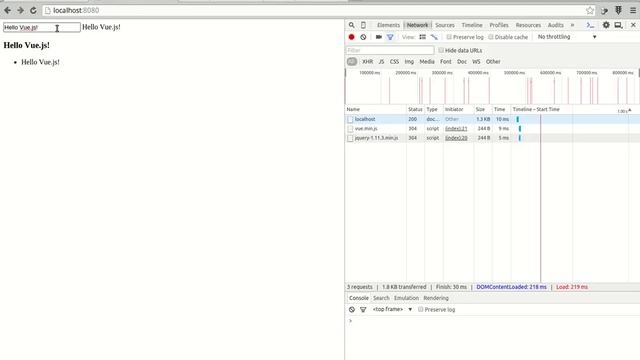Open the (index):20 initiator link
This screenshot has width=640, height=360.
tap(456, 138)
